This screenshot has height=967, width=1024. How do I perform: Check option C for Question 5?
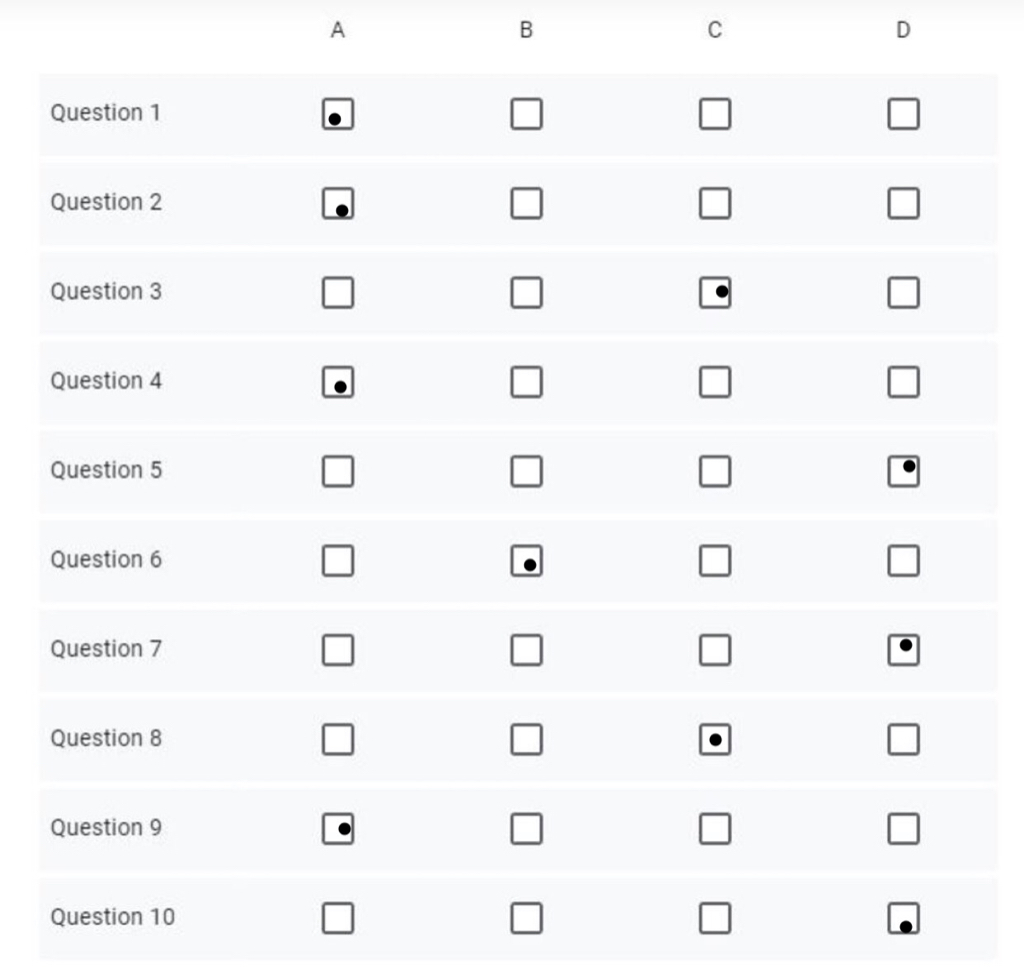[x=715, y=471]
